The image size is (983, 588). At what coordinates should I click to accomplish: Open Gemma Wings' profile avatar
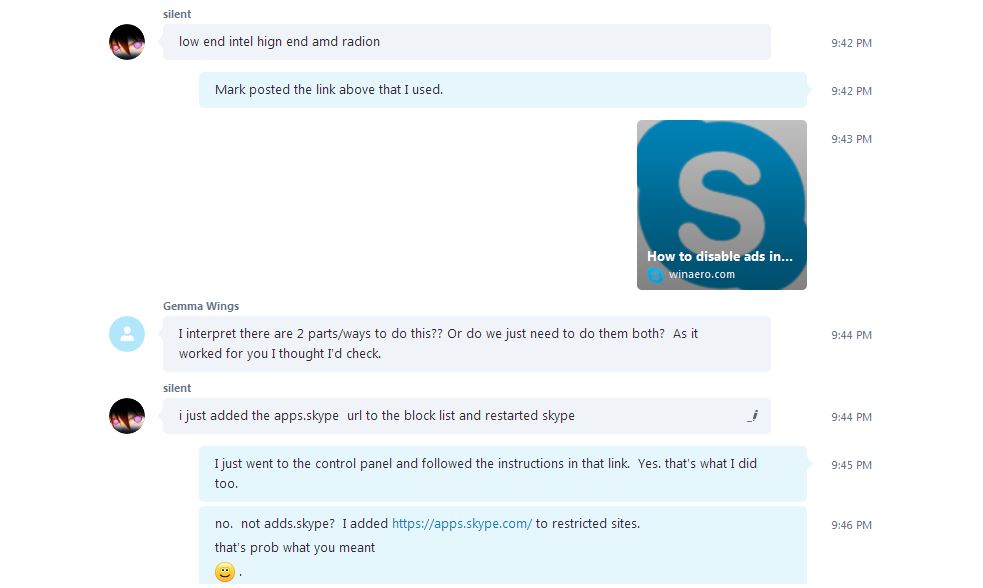127,334
